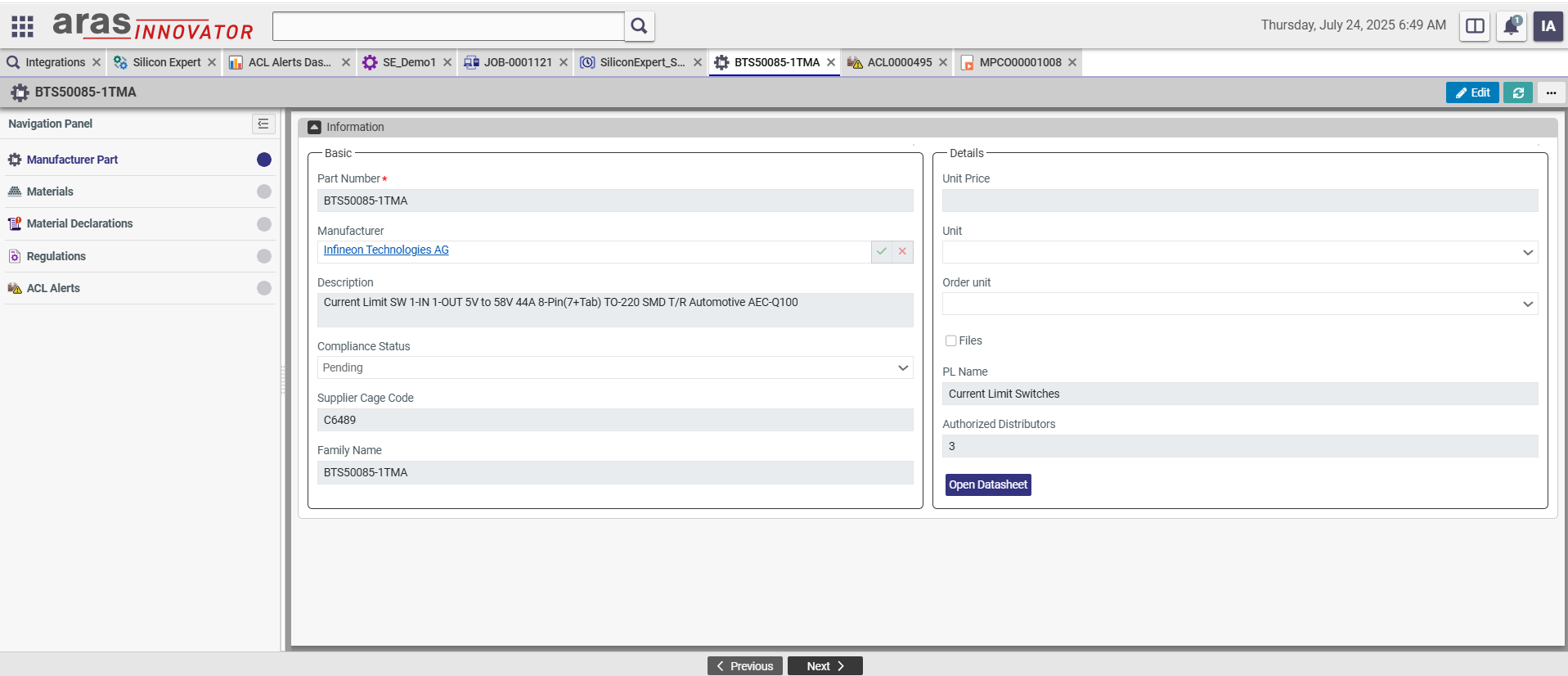Viewport: 1568px width, 676px height.
Task: Switch to the Silicon Expert tab
Action: pyautogui.click(x=166, y=62)
